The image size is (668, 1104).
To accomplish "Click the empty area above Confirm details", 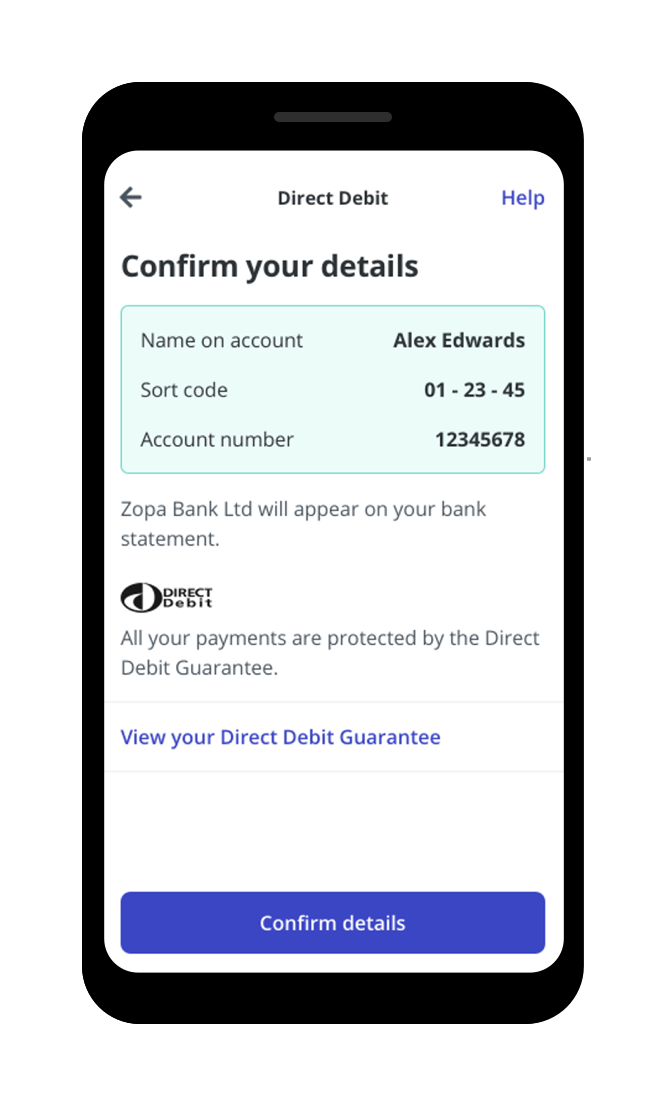I will pyautogui.click(x=332, y=832).
